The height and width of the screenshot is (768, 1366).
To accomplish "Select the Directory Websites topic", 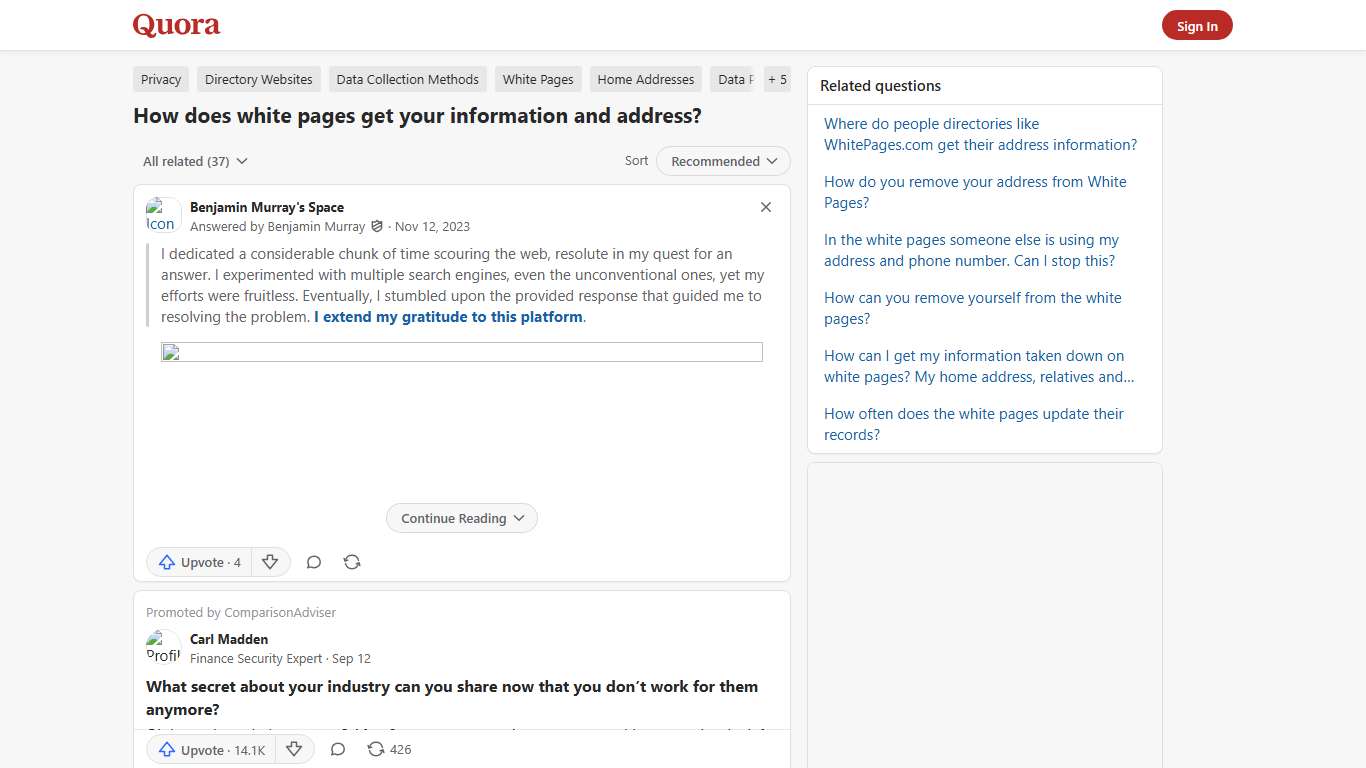I will click(258, 79).
